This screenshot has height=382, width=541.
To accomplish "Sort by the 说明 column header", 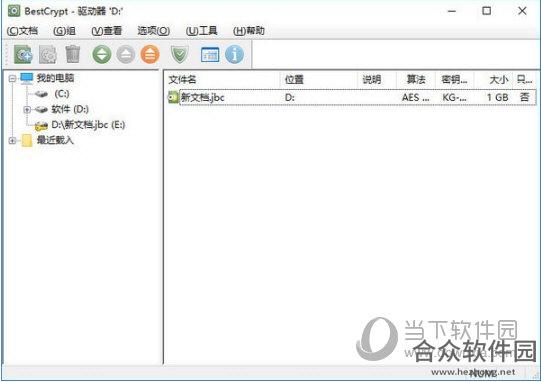I will [377, 80].
